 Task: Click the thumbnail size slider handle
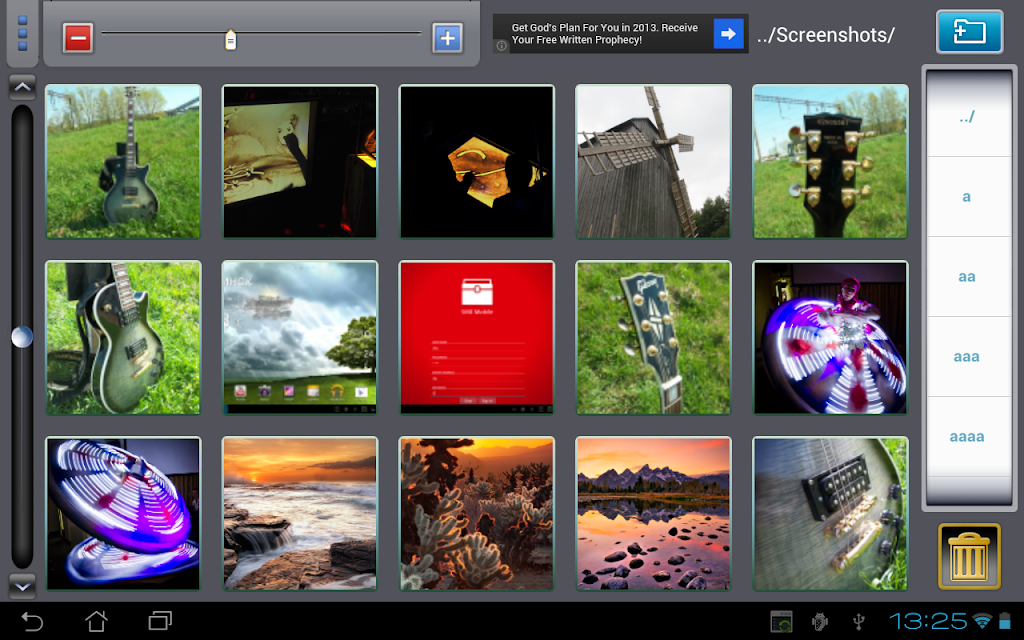[x=231, y=40]
